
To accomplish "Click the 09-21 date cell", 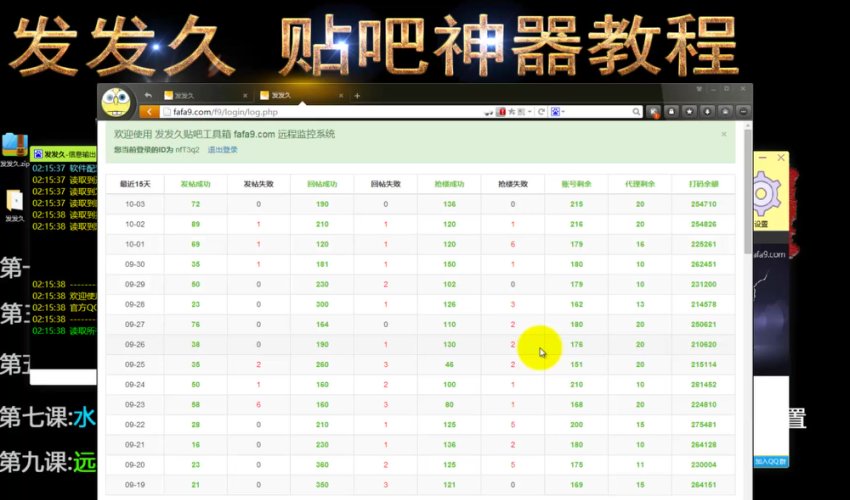I will tap(135, 445).
